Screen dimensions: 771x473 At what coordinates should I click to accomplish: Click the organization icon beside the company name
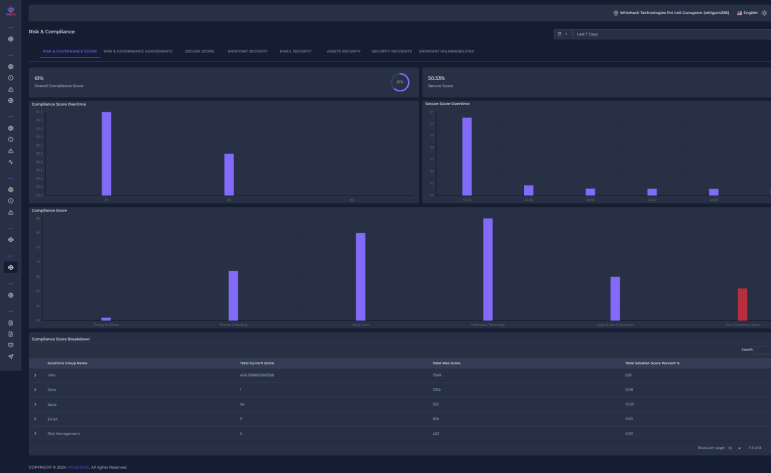(616, 13)
